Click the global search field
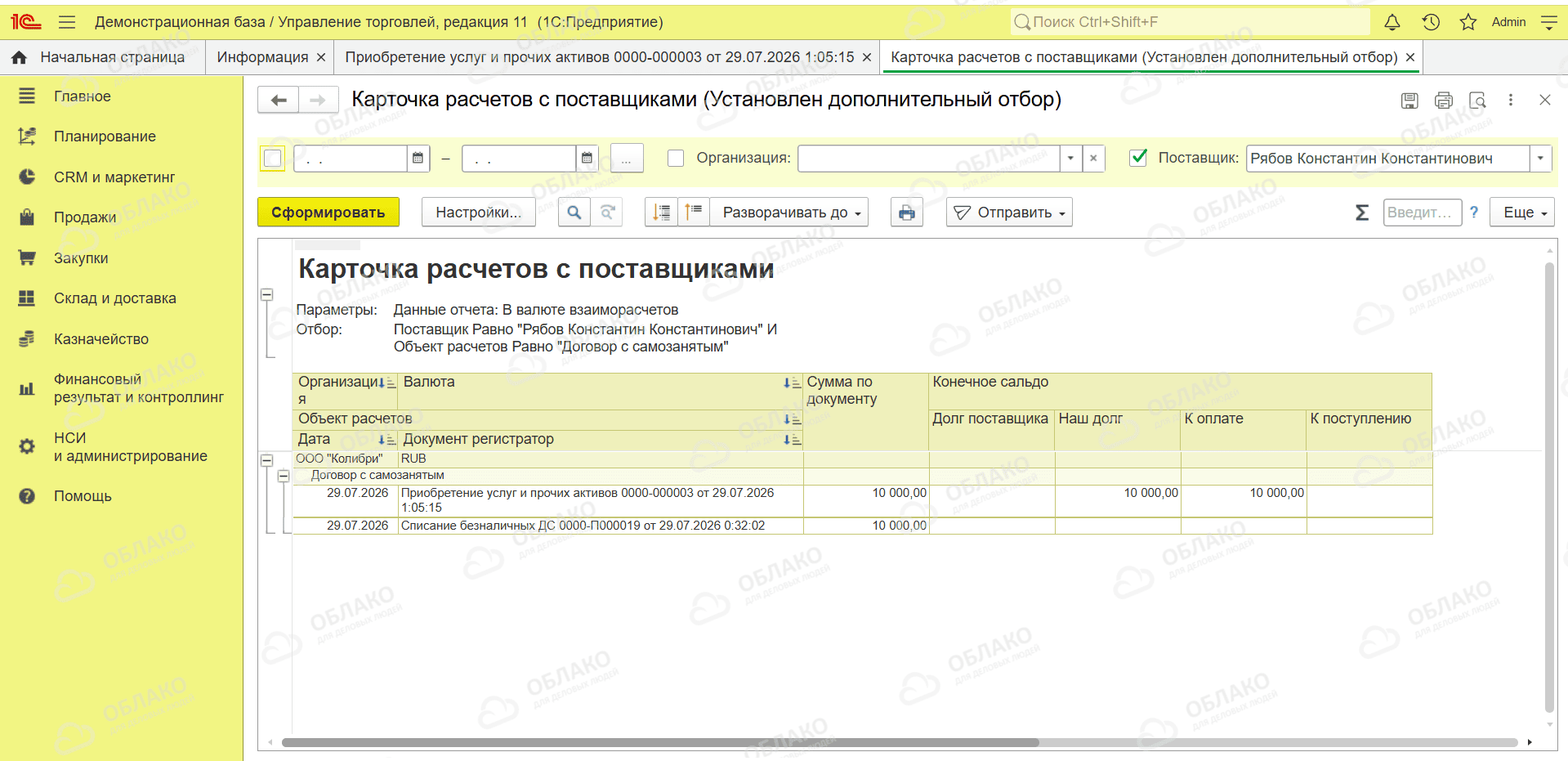The height and width of the screenshot is (761, 1568). tap(1191, 22)
